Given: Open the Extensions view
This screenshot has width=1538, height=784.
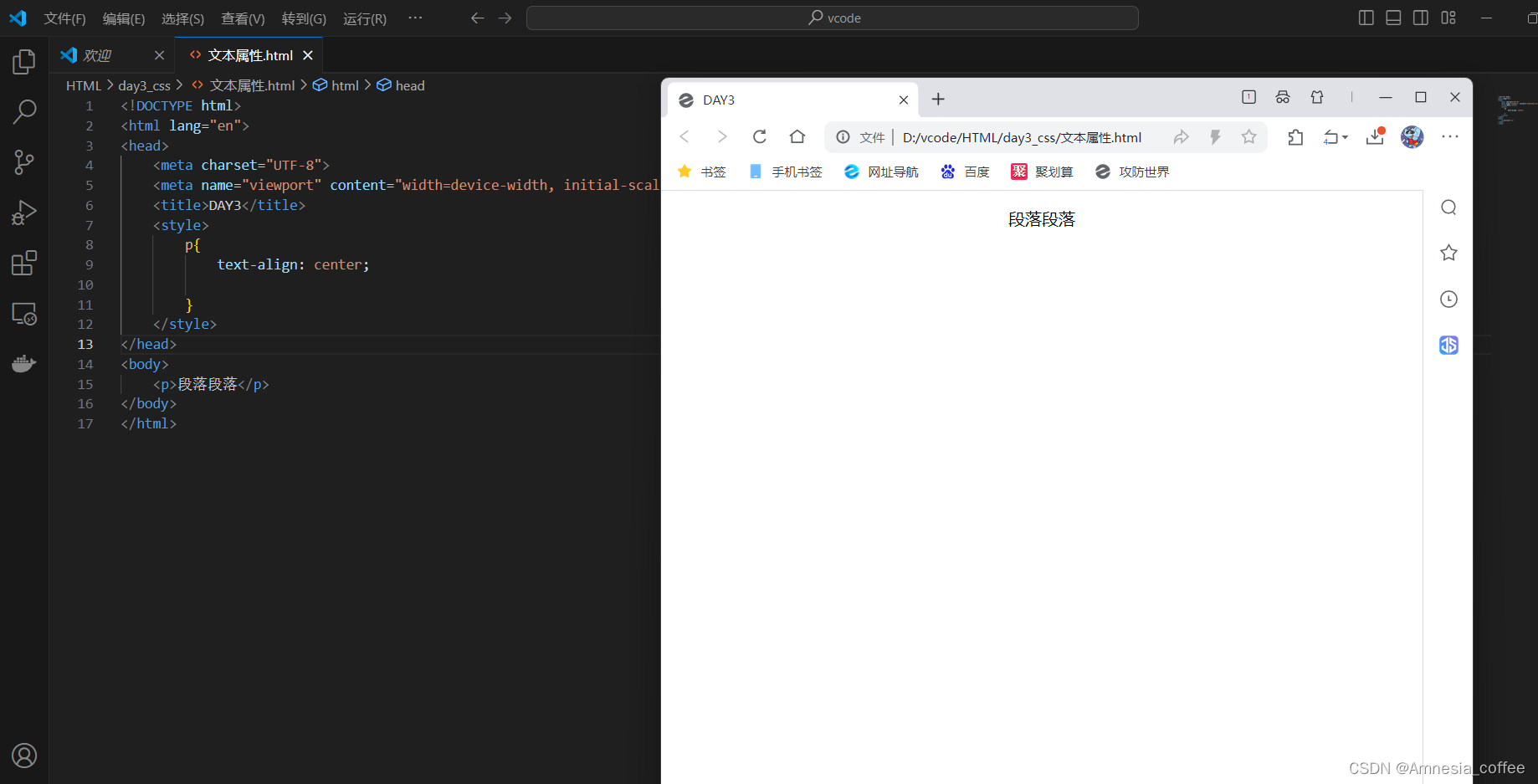Looking at the screenshot, I should [x=24, y=263].
